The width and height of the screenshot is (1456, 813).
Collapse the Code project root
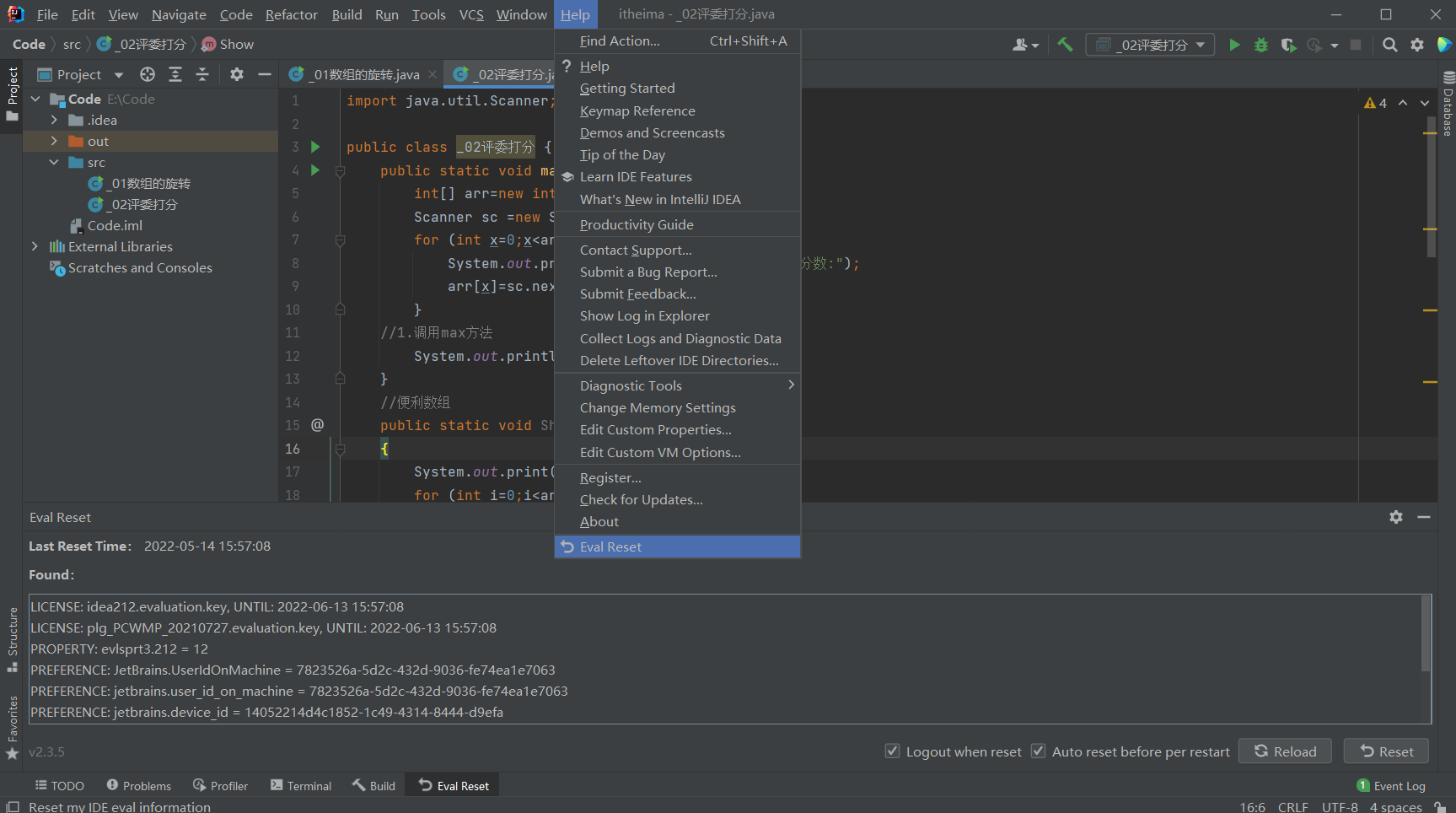click(35, 99)
